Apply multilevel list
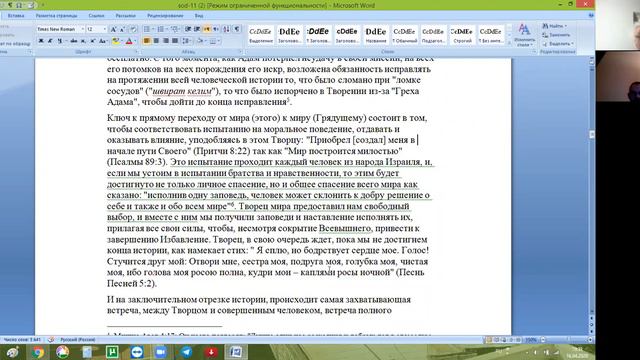This screenshot has width=640, height=360. 175,29
